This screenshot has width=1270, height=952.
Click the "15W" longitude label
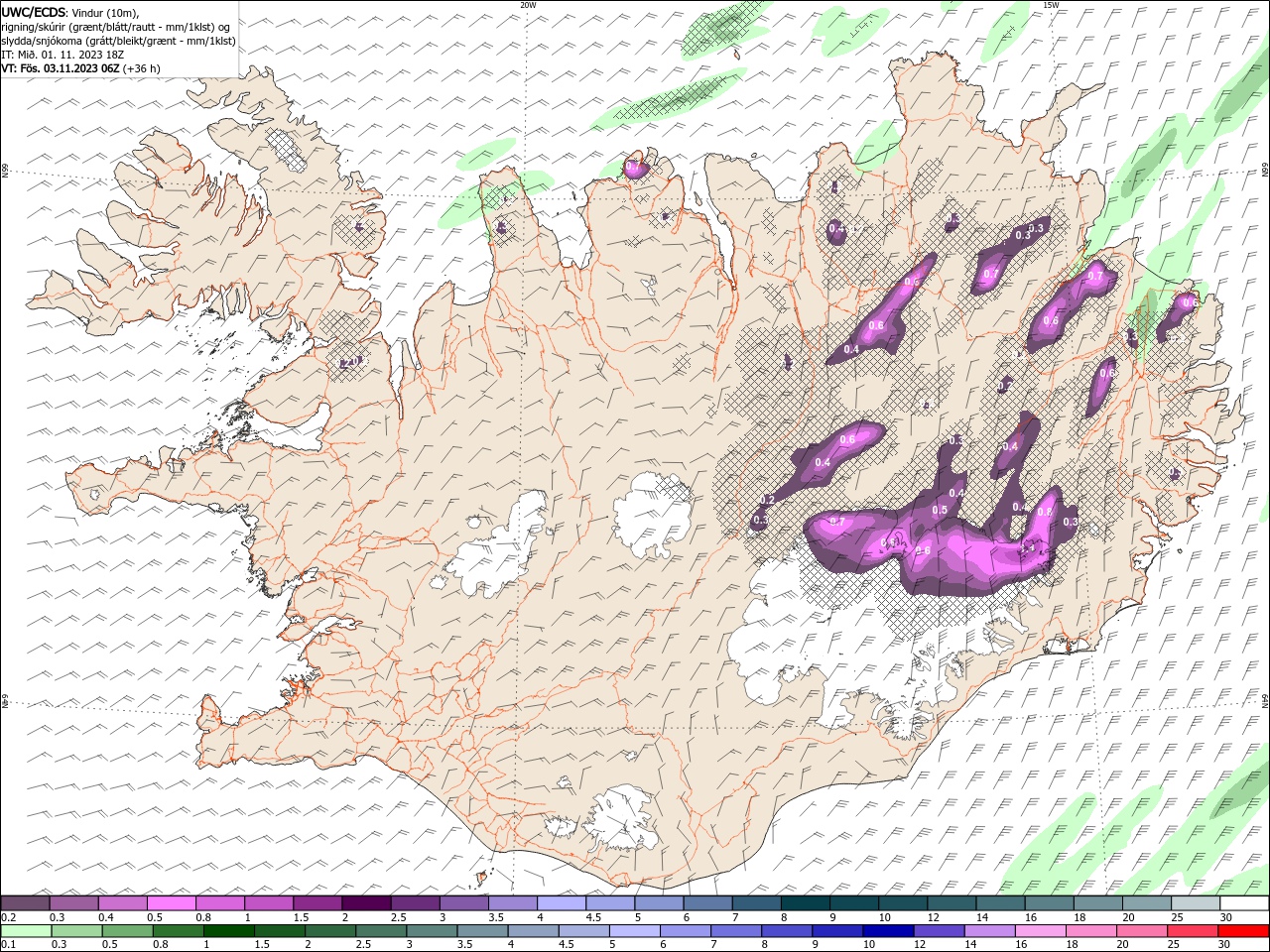pos(1051,5)
